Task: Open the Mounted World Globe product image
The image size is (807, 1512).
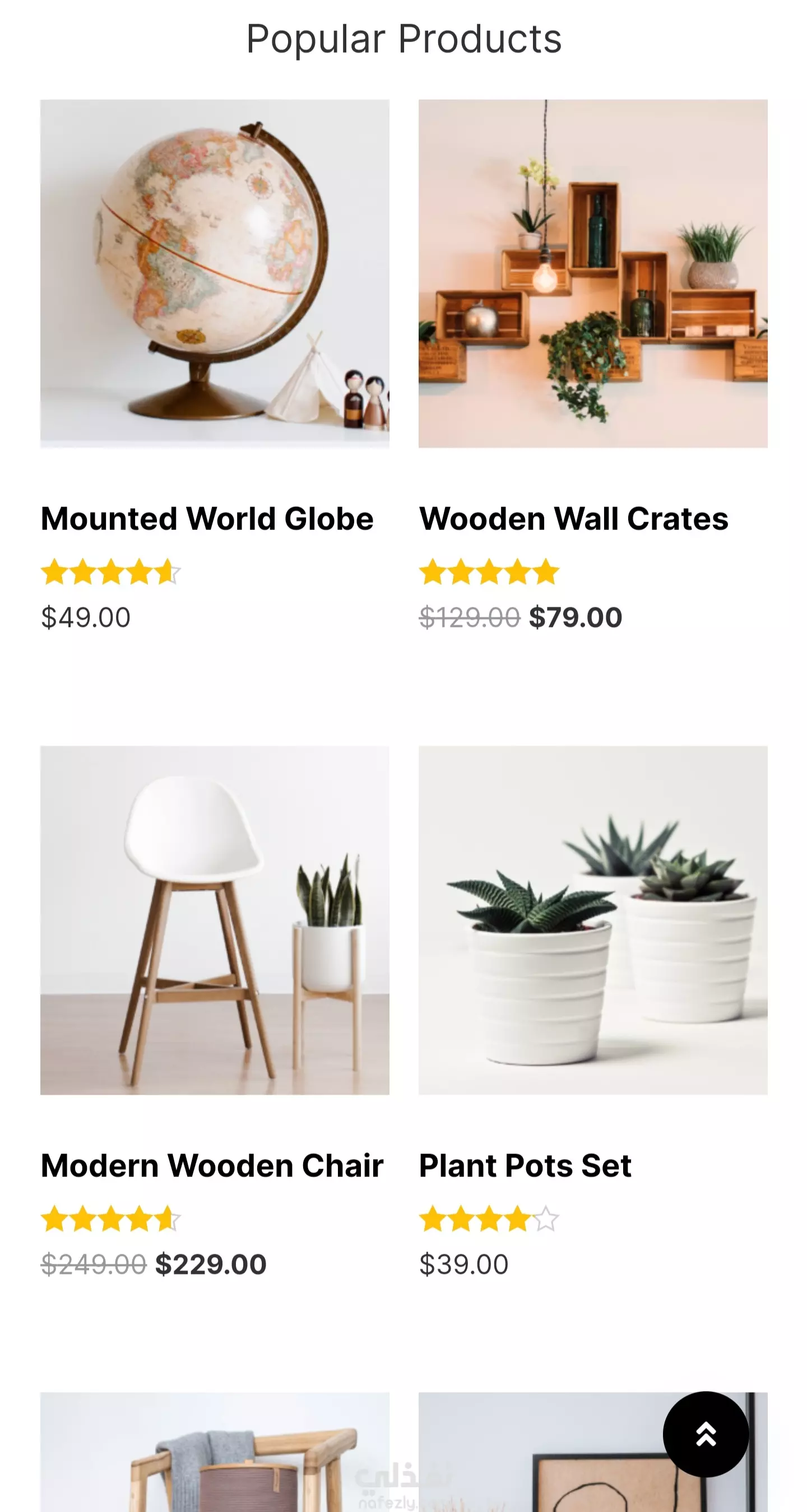Action: pyautogui.click(x=215, y=273)
